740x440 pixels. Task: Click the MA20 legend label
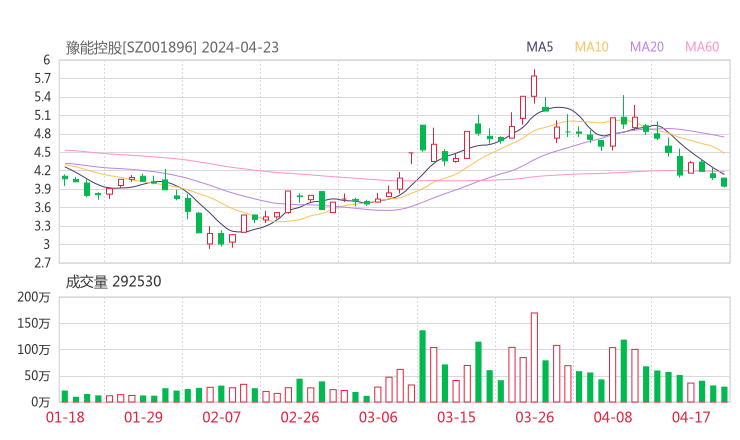point(647,47)
